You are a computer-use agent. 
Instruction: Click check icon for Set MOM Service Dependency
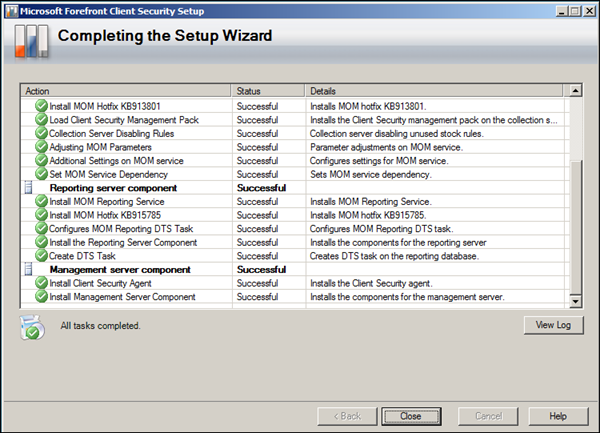pyautogui.click(x=41, y=174)
